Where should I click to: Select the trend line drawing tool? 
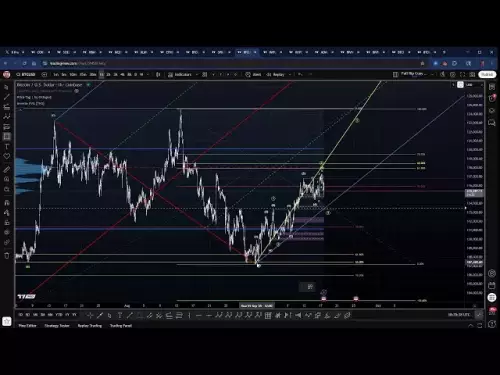6,97
